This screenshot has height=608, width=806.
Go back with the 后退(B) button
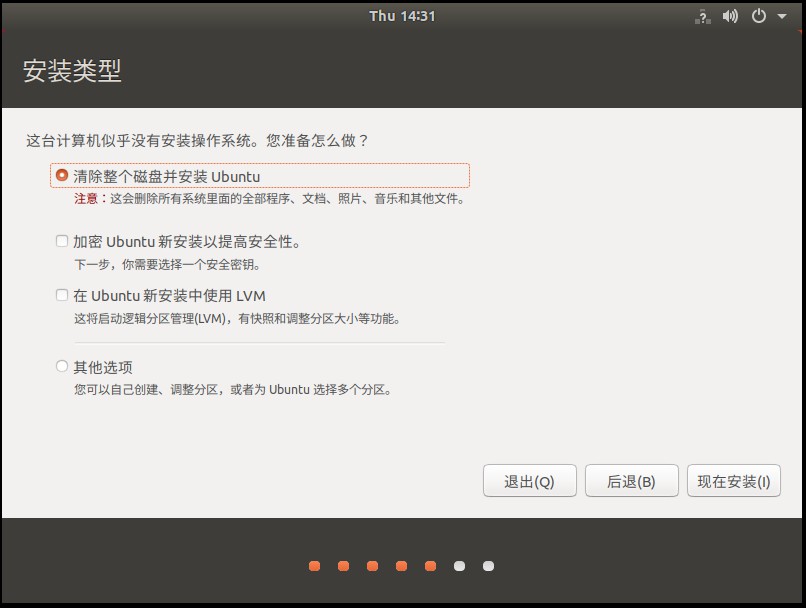point(631,481)
